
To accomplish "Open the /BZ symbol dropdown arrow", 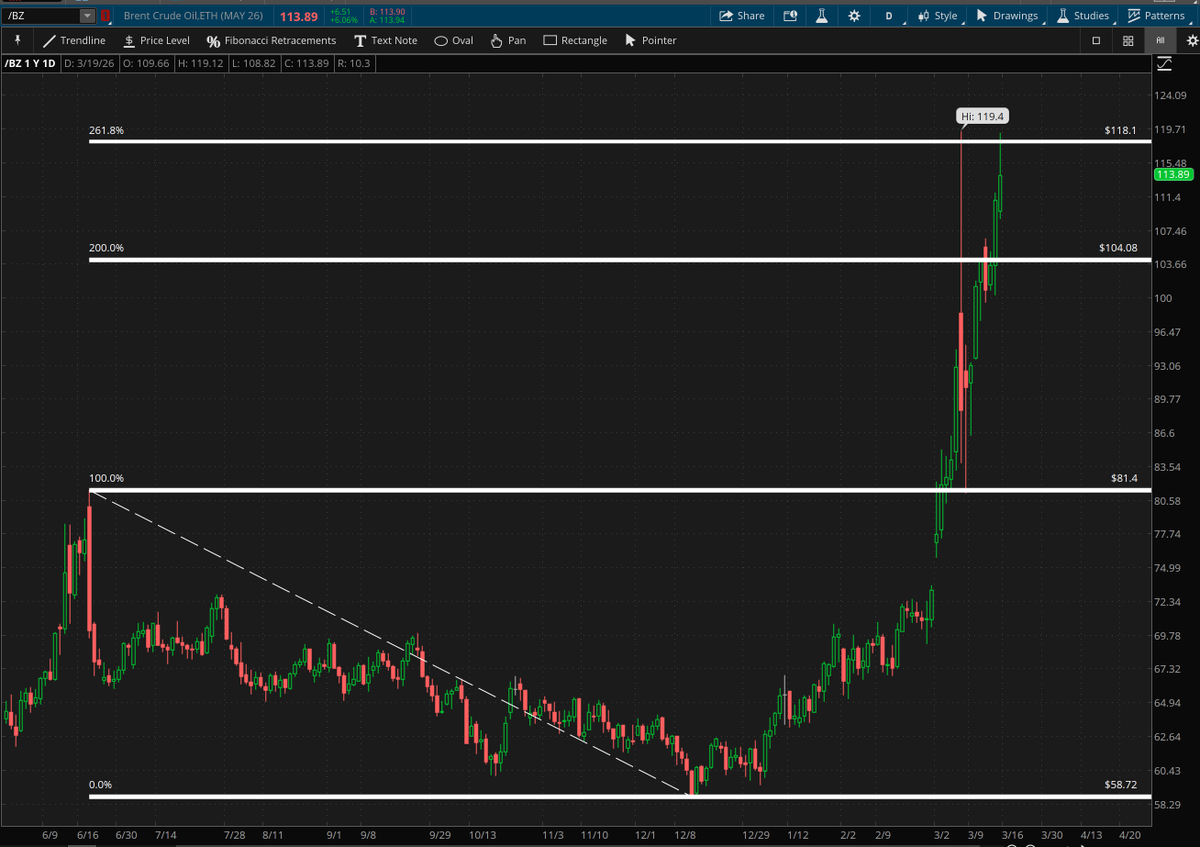I will [x=87, y=16].
